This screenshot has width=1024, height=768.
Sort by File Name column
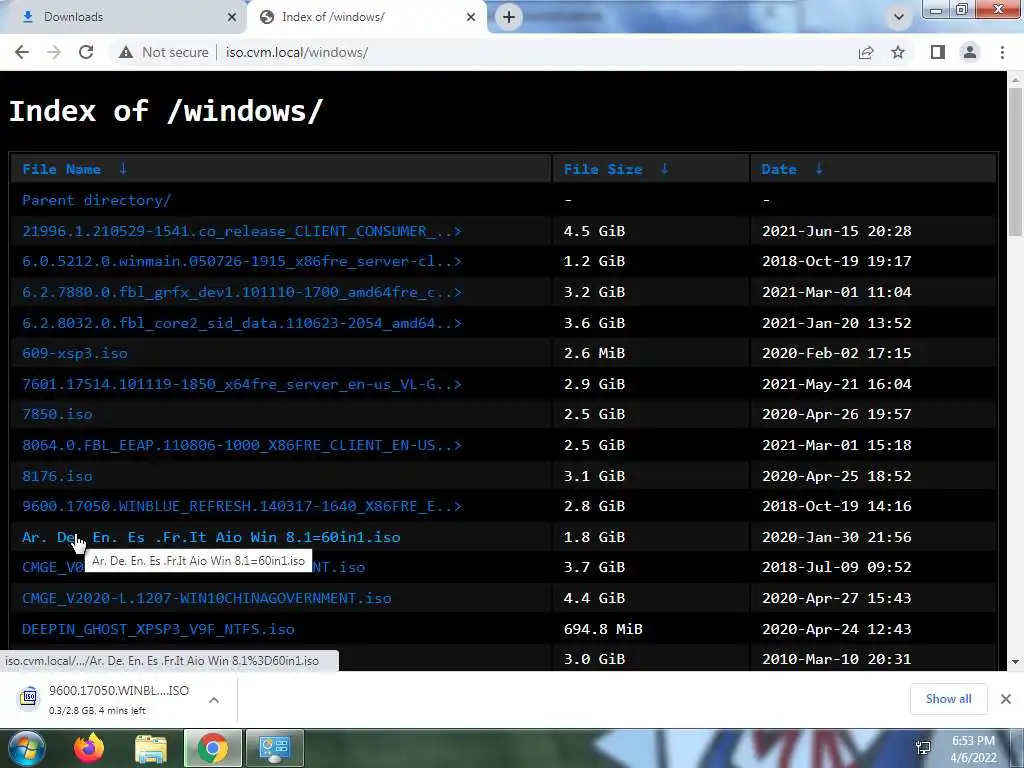(61, 169)
